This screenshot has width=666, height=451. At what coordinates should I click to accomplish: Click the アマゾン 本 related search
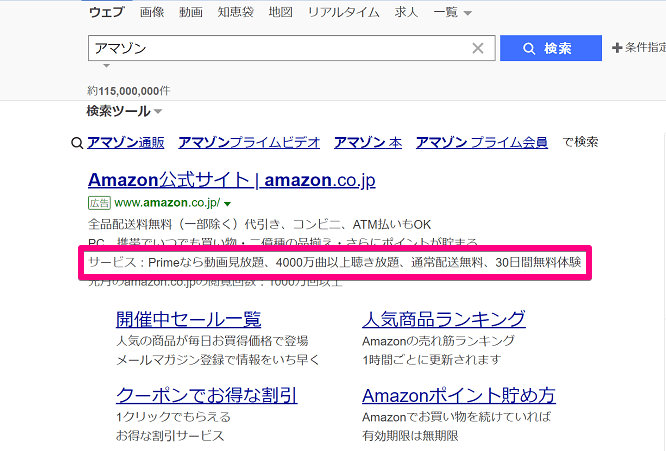coord(368,143)
